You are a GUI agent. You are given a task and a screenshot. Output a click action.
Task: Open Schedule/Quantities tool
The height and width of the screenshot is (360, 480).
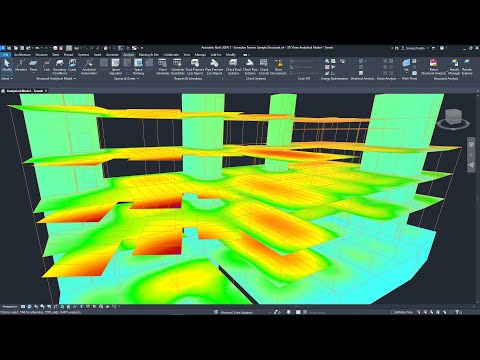178,67
